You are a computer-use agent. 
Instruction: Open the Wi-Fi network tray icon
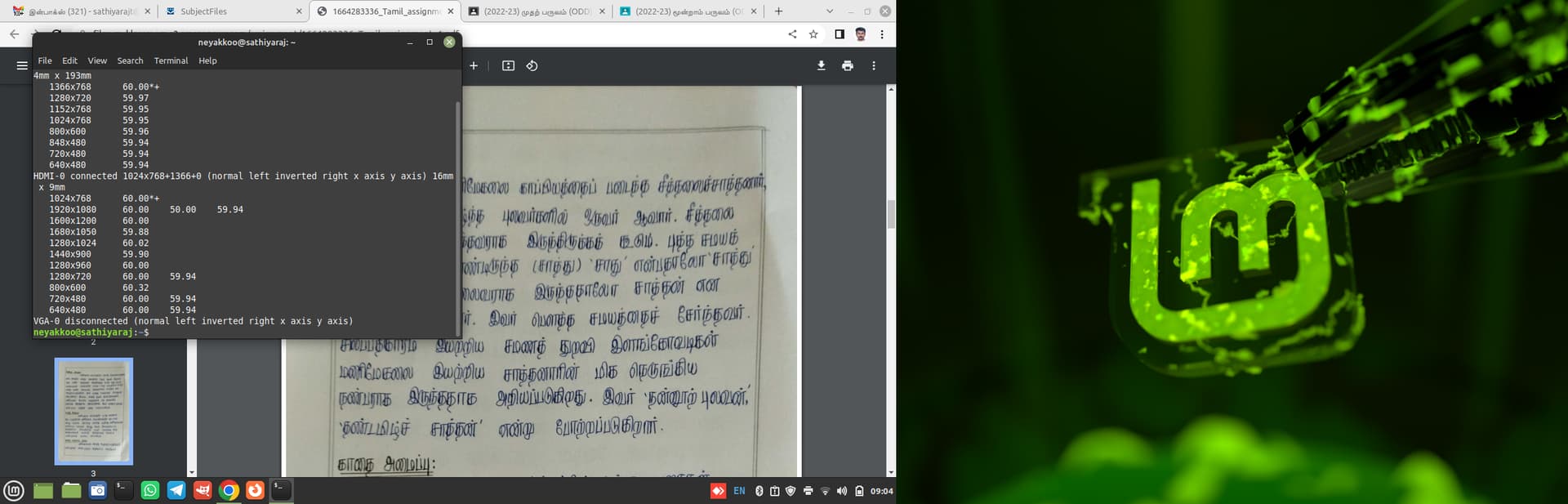click(x=825, y=491)
